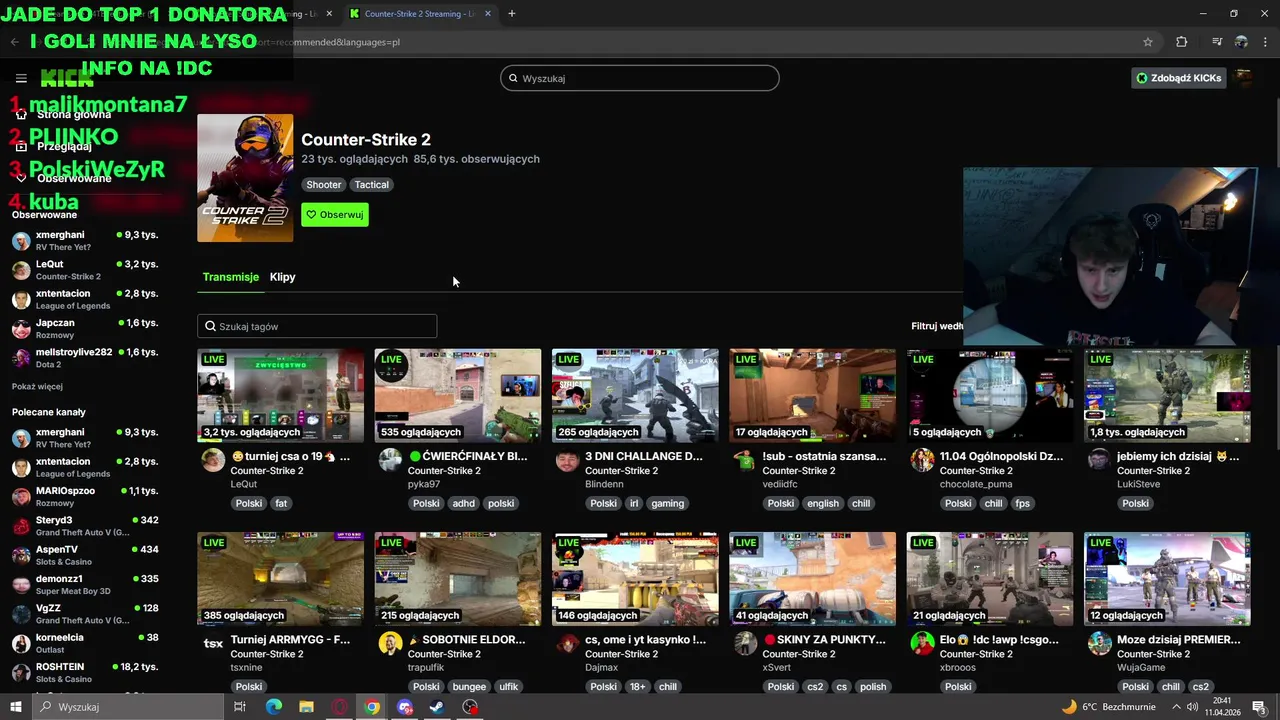This screenshot has height=720, width=1280.
Task: Click WujaGame's channel avatar
Action: [x=1099, y=643]
